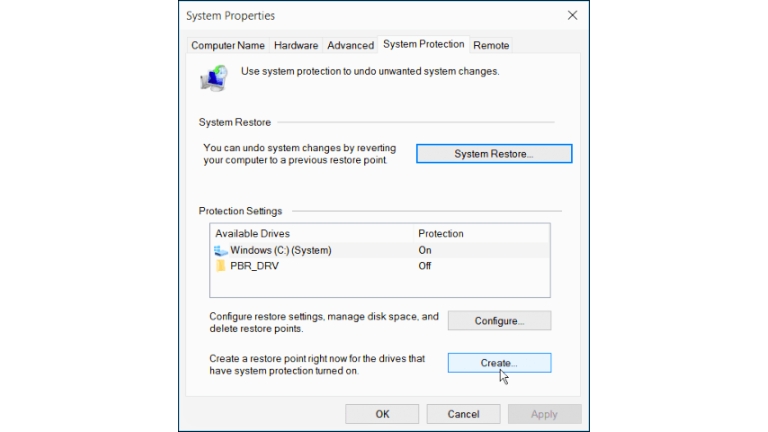Go to the Advanced tab
Screen dimensions: 768x432
(350, 46)
